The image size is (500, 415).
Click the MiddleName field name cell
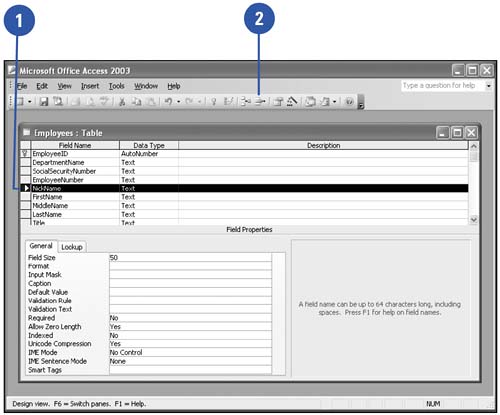click(x=75, y=206)
